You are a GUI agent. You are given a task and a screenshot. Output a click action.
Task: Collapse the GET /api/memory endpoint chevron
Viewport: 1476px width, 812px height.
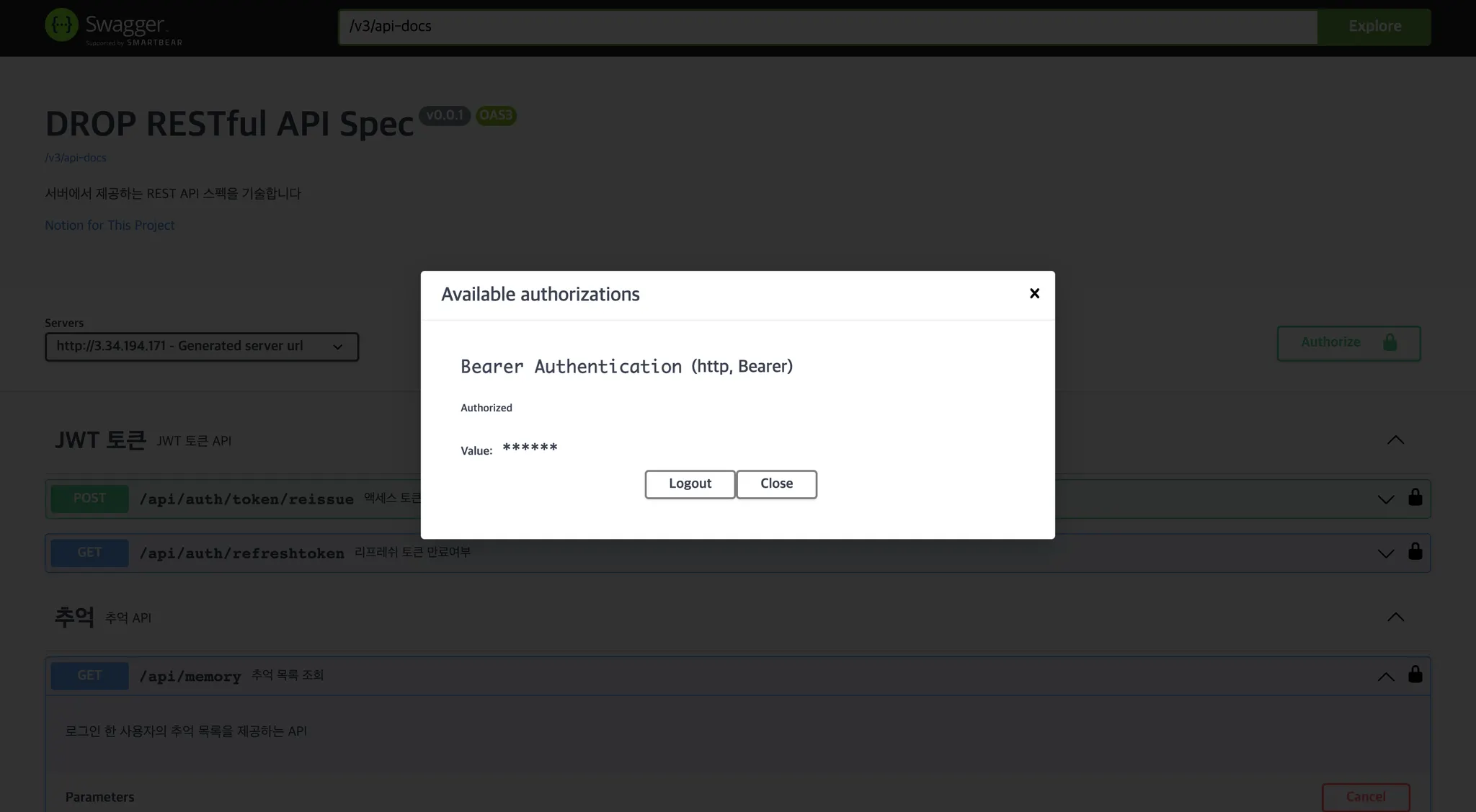tap(1385, 677)
